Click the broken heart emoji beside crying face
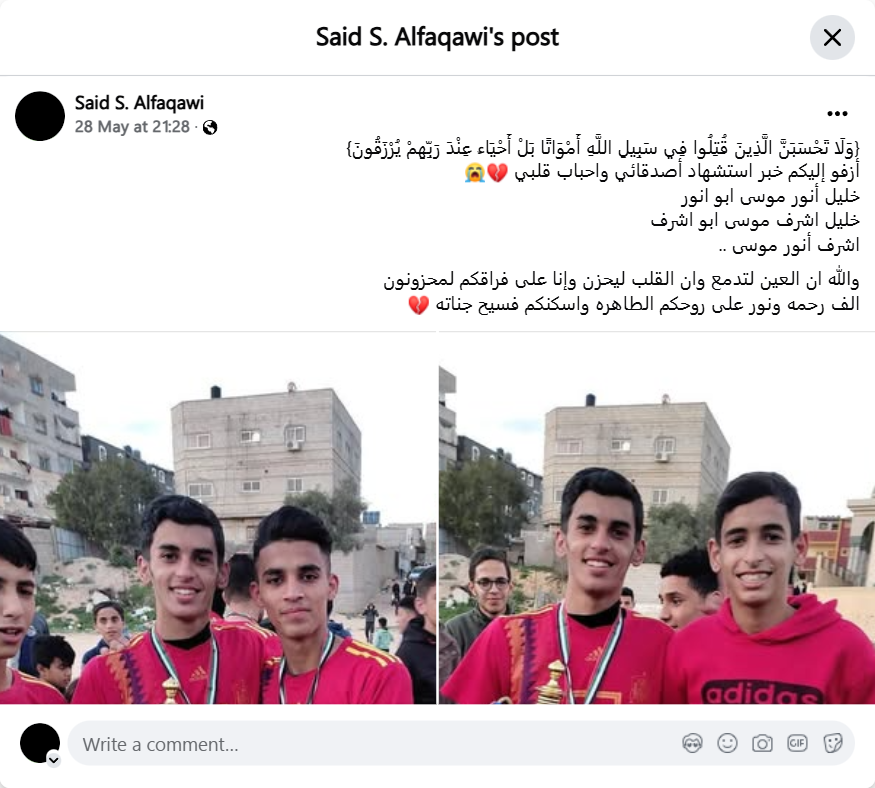875x788 pixels. tap(497, 173)
